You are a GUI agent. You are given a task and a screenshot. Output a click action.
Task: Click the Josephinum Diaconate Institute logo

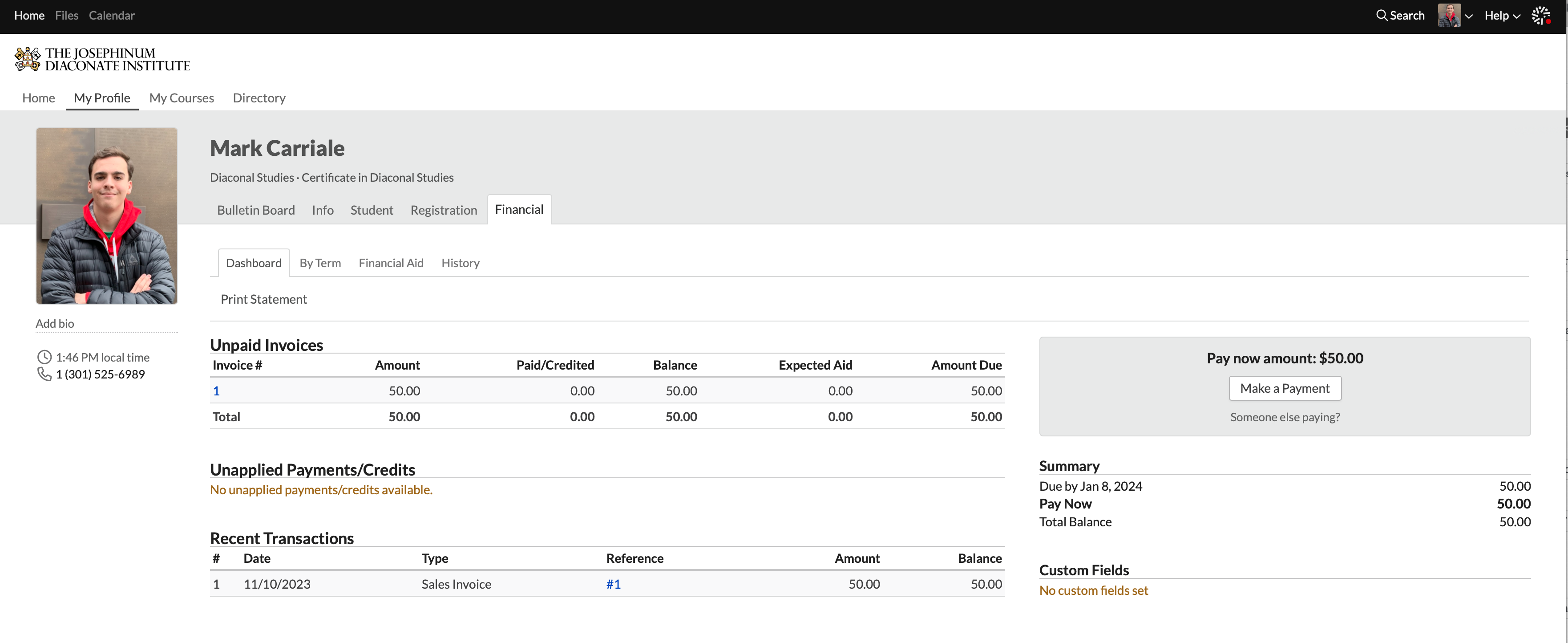102,60
